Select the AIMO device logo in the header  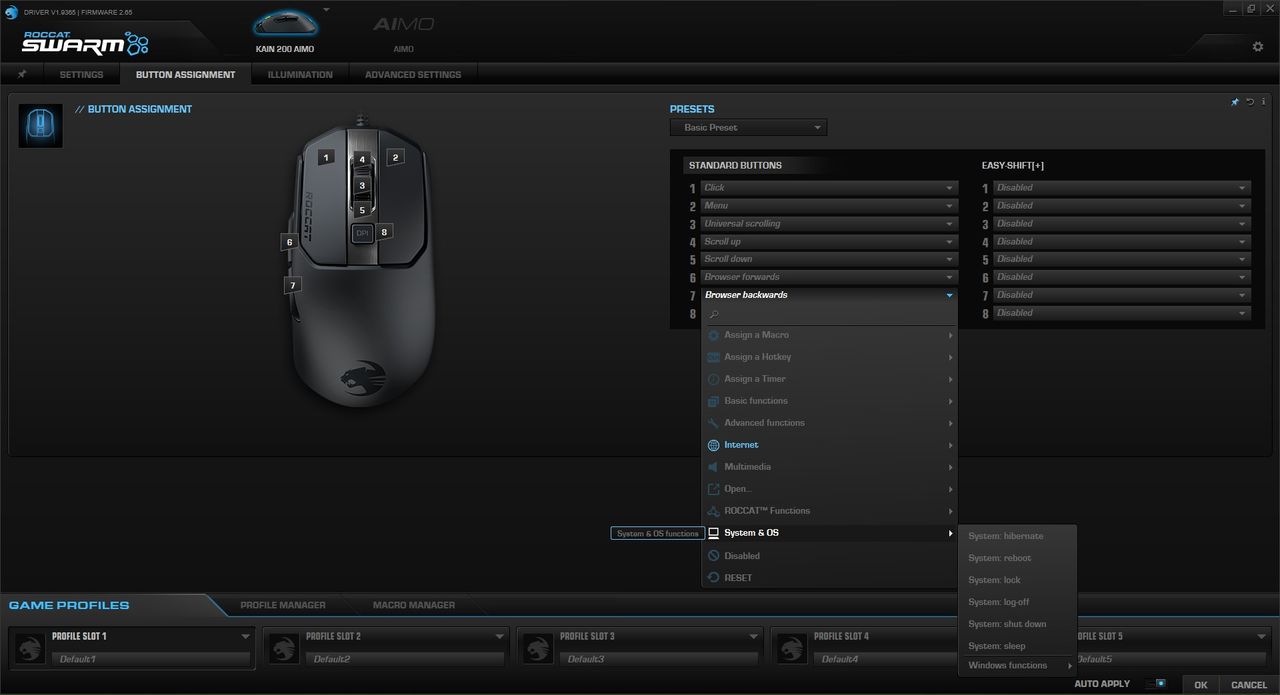click(404, 24)
